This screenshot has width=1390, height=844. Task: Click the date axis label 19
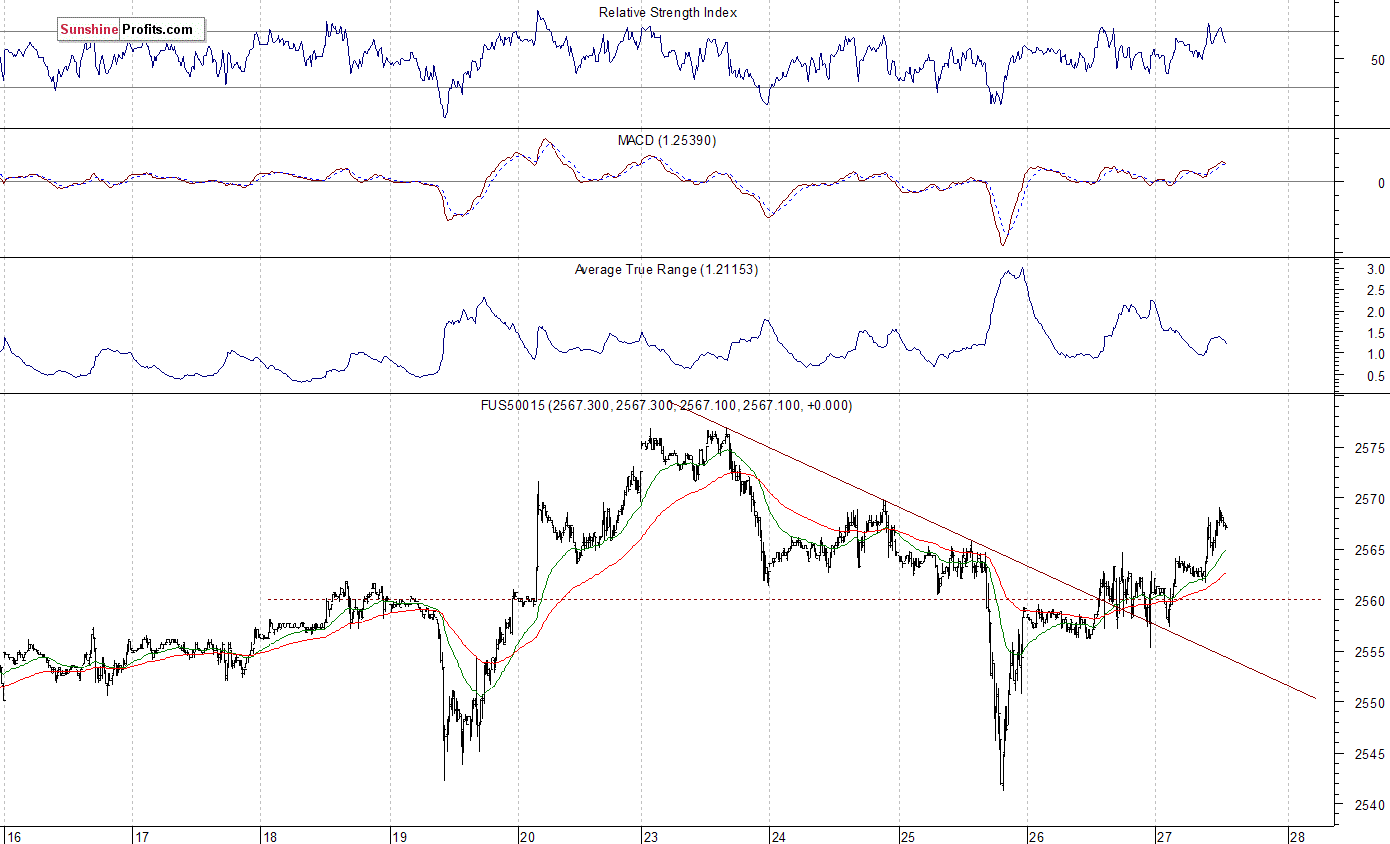pos(399,836)
